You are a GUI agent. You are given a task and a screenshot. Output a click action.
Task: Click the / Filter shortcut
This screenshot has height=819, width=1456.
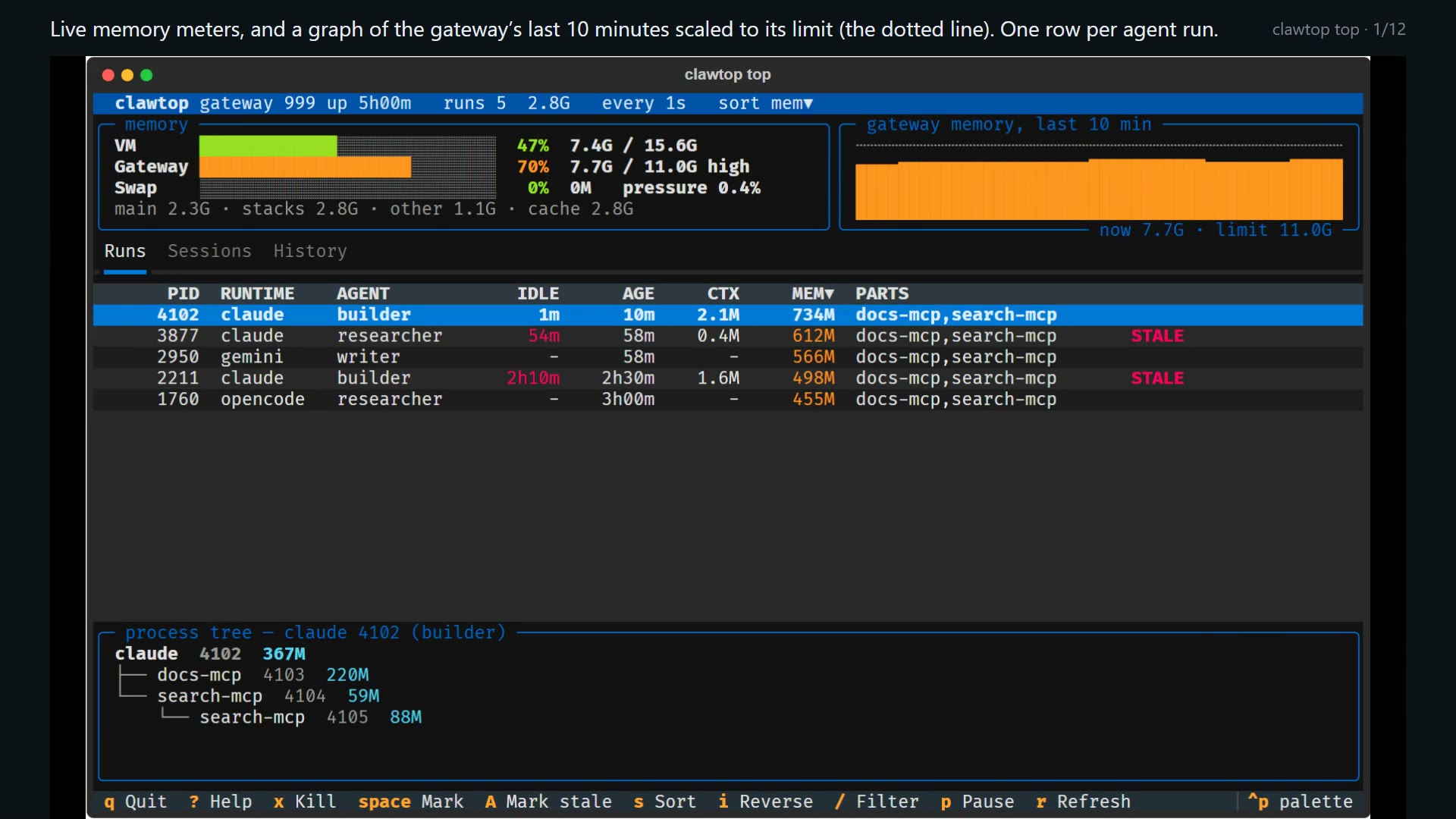877,802
